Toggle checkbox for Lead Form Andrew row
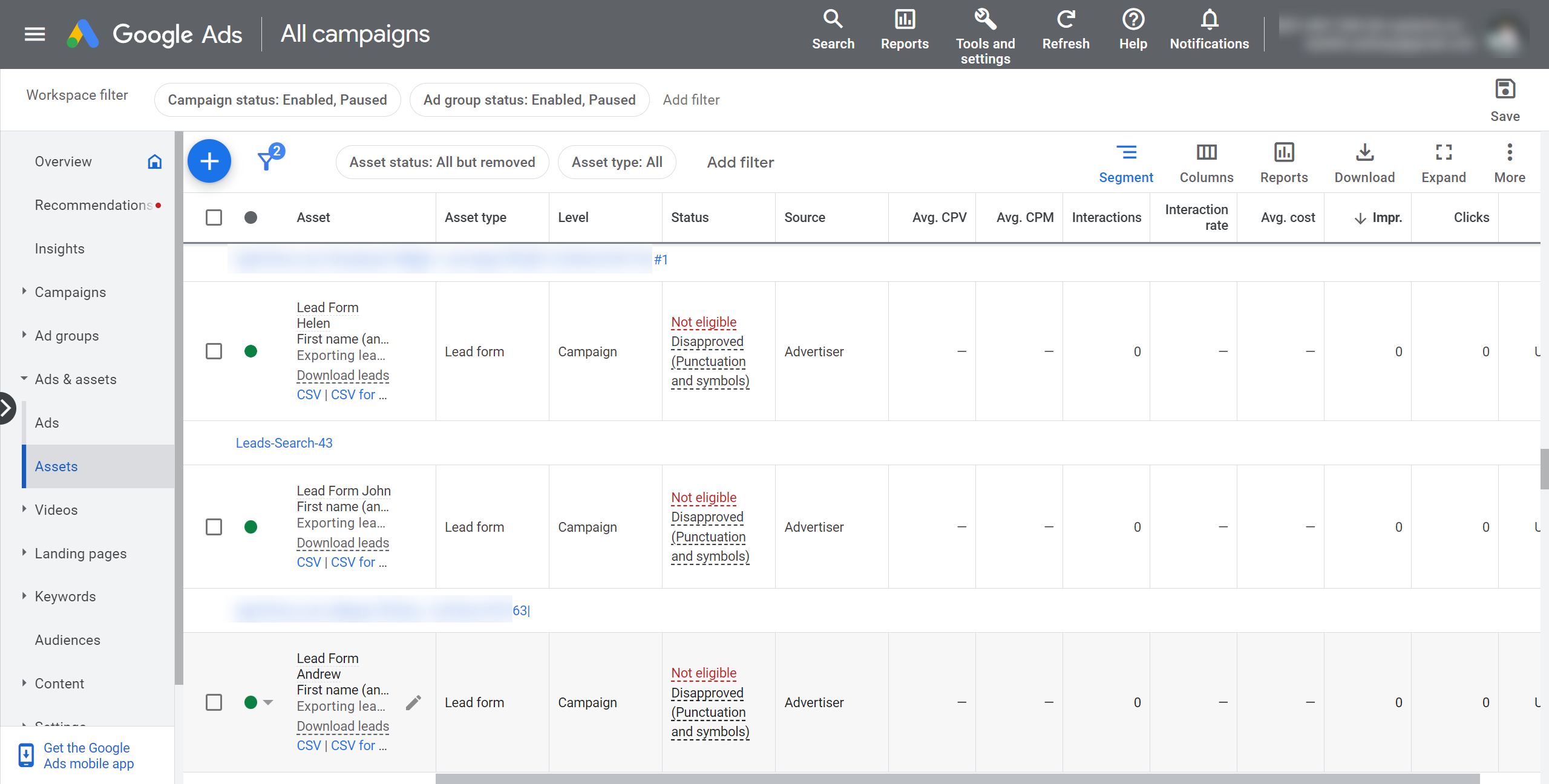1549x784 pixels. tap(214, 700)
